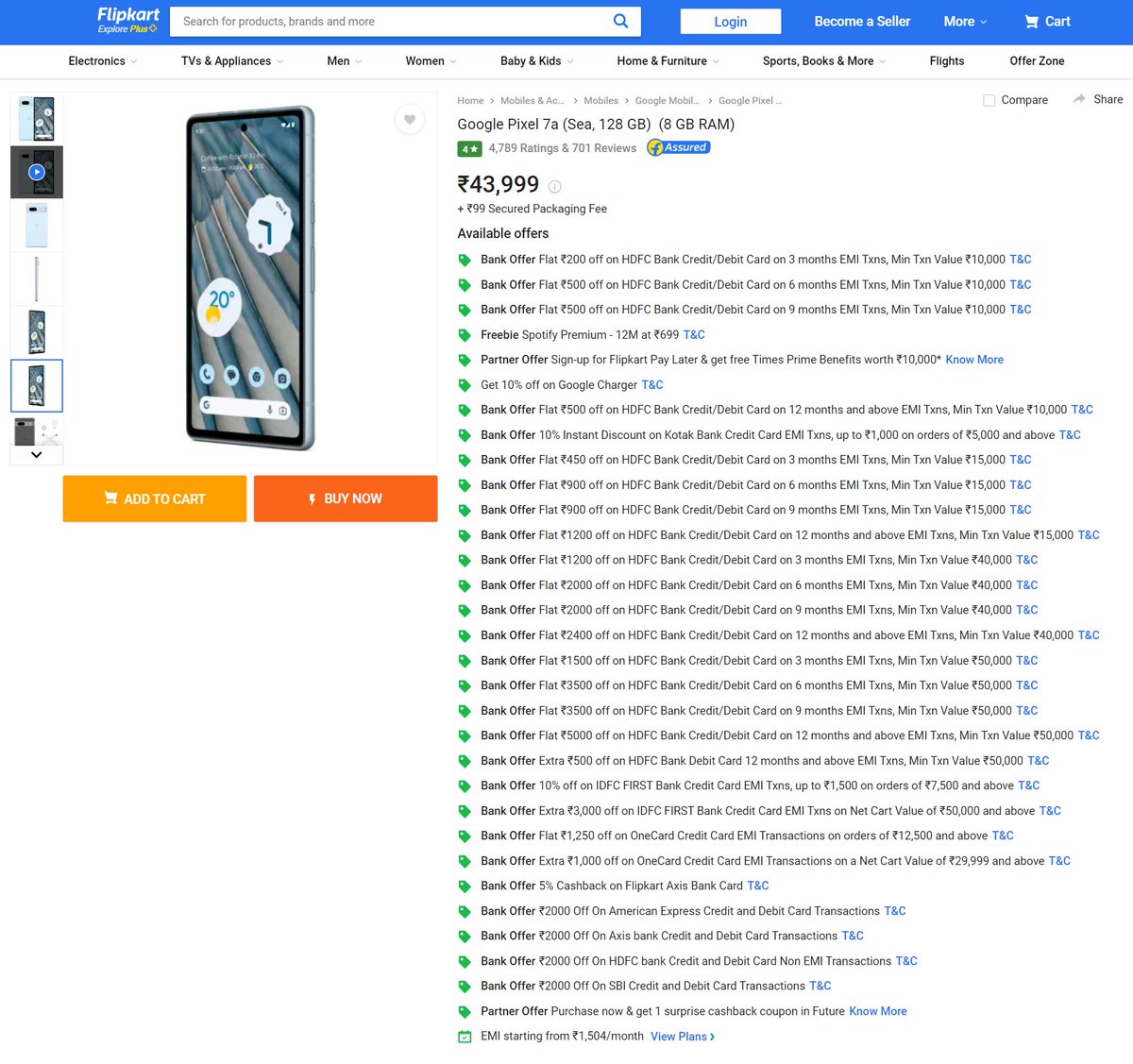Open T&C for IDFC FIRST 10% off offer
This screenshot has width=1133, height=1064.
pos(1029,785)
